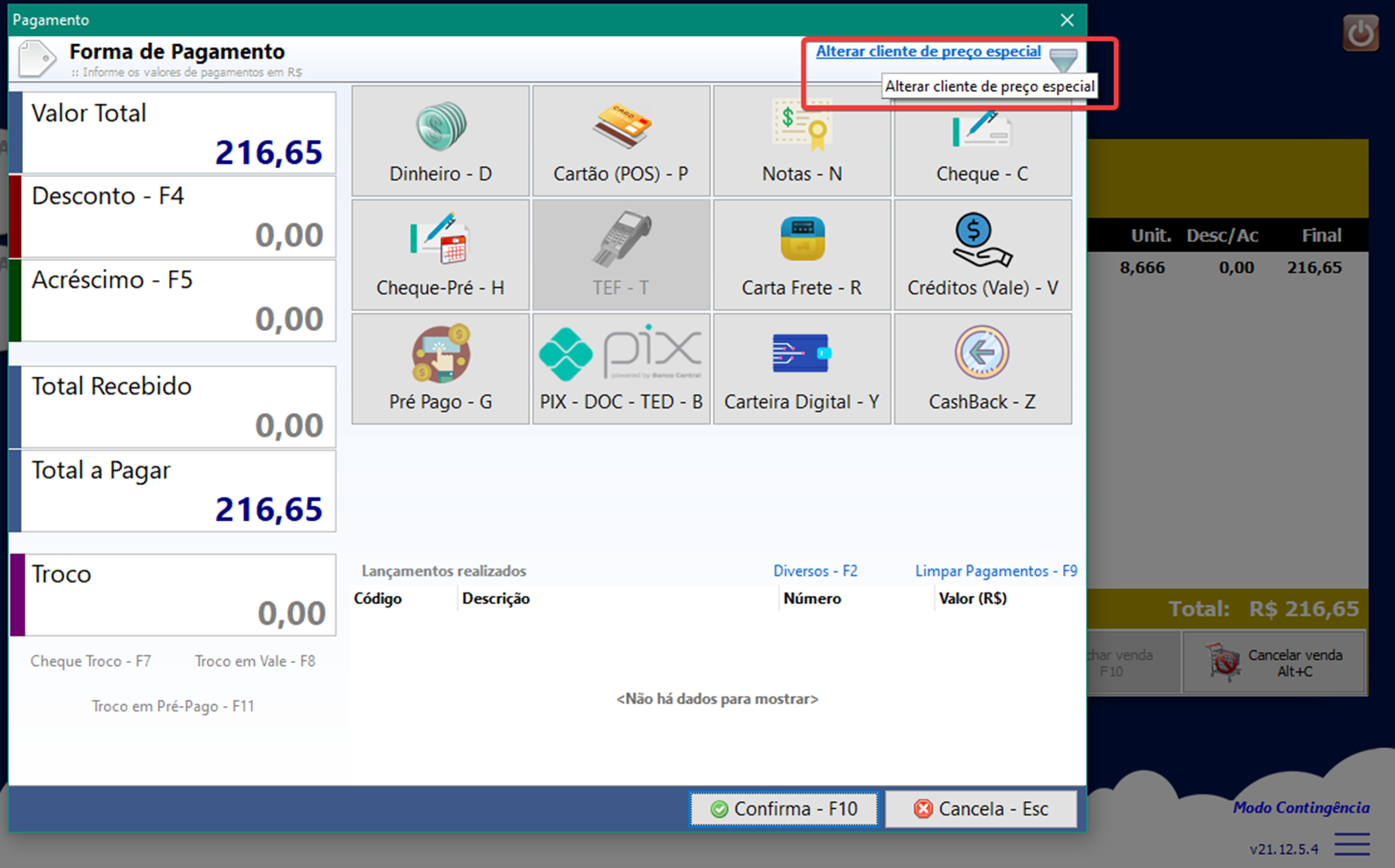Select Notas - N payment option
Viewport: 1395px width, 868px height.
click(x=801, y=141)
